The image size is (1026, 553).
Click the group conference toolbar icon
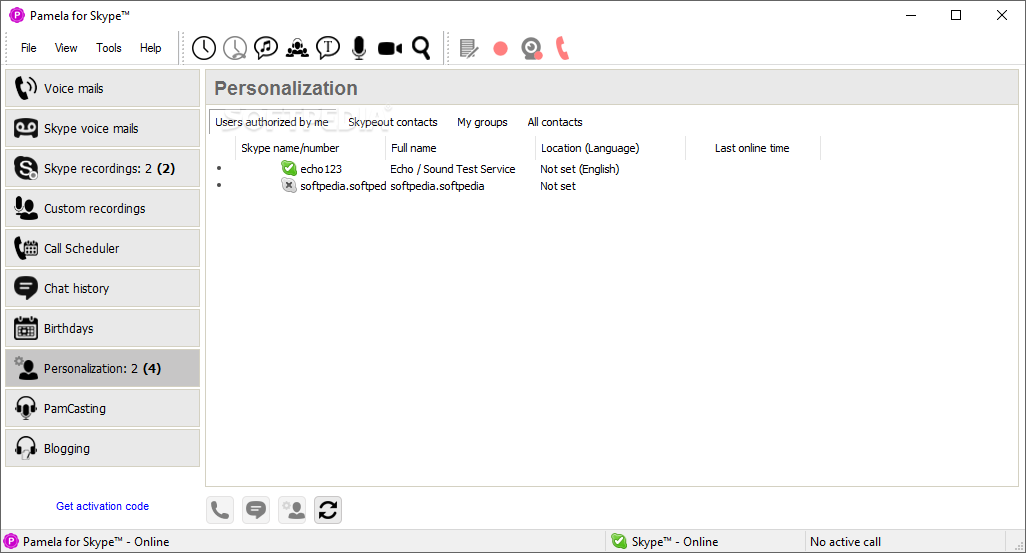click(297, 48)
